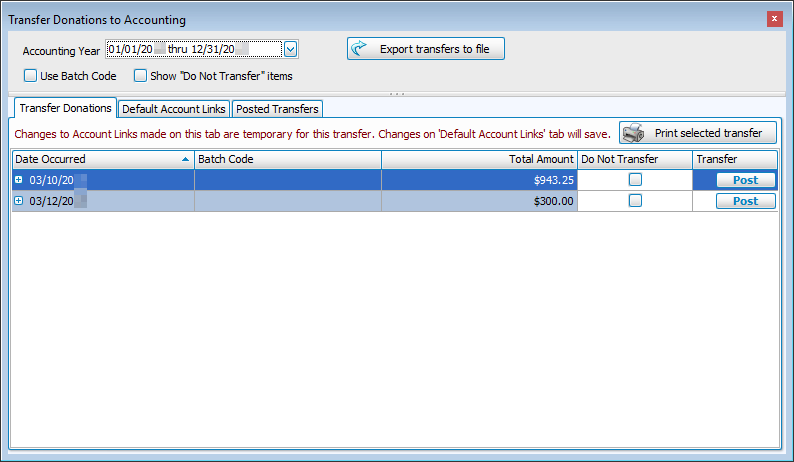Close the Transfer Donations to Accounting window
Image resolution: width=794 pixels, height=462 pixels.
pos(774,19)
